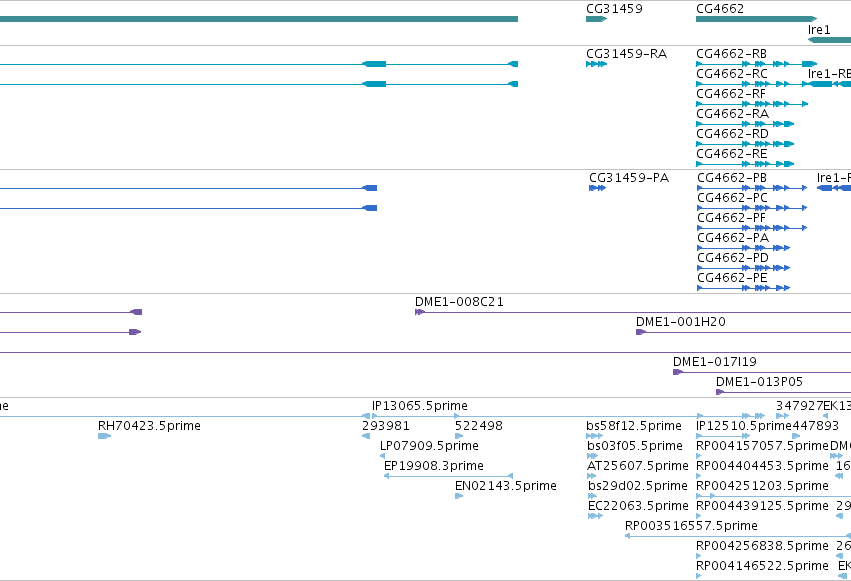Select EST bs29d02.5prime
851x581 pixels.
[x=638, y=486]
